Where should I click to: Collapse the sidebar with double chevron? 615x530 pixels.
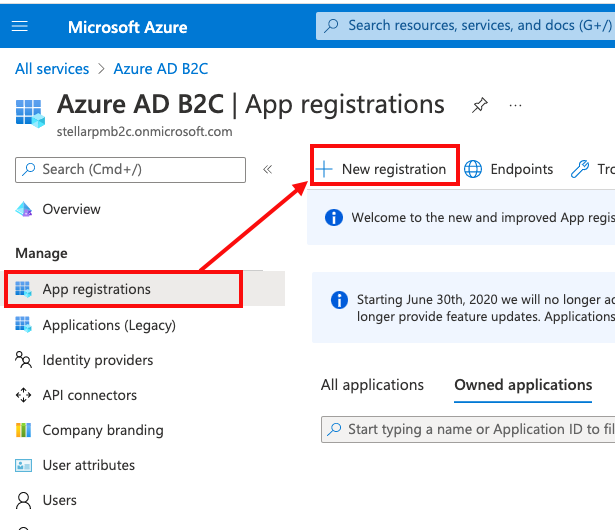point(267,170)
